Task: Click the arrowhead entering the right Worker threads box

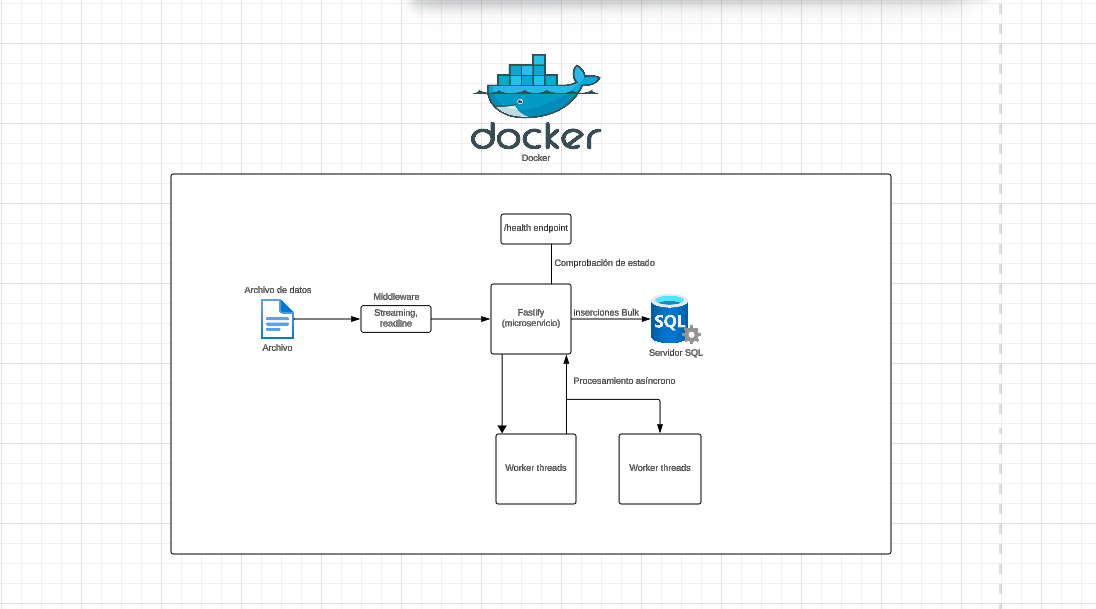Action: click(660, 427)
